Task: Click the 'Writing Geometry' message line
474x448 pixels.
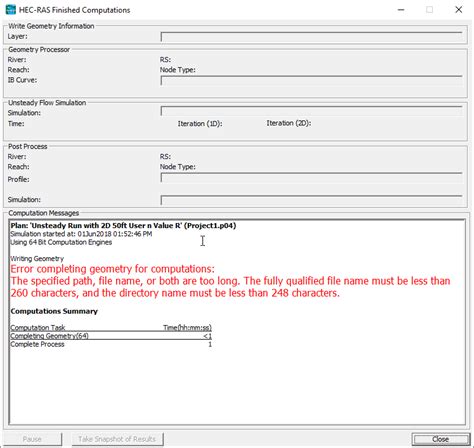Action: pyautogui.click(x=37, y=259)
